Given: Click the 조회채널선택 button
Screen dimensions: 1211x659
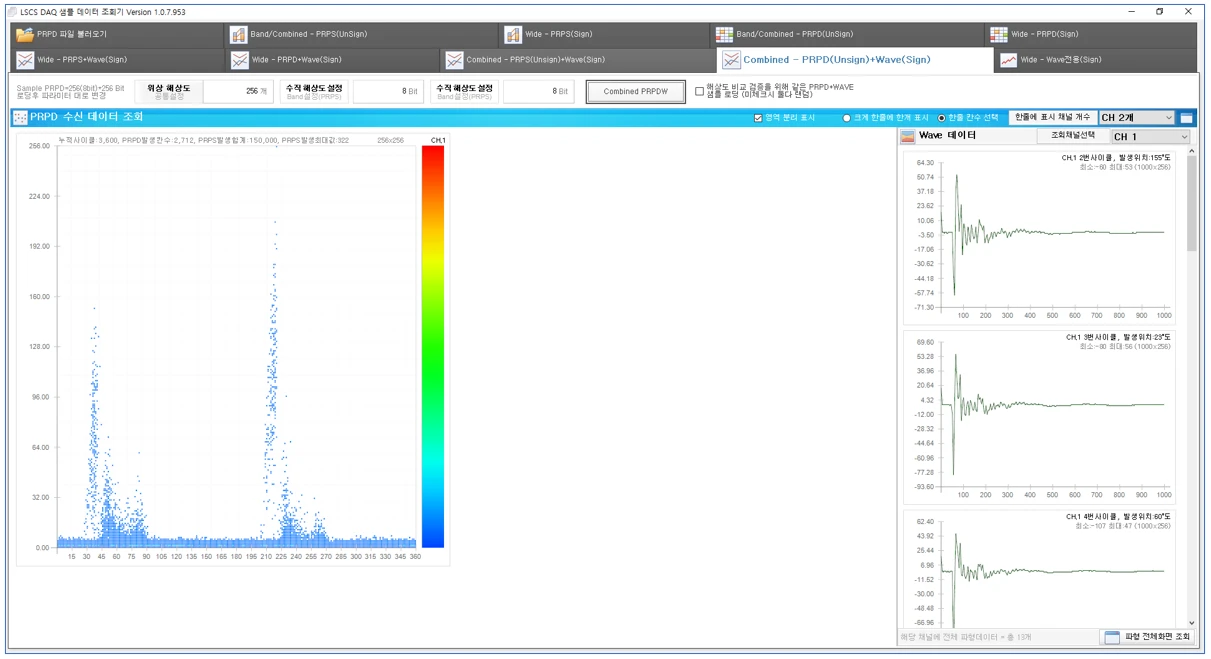Looking at the screenshot, I should pos(1072,135).
